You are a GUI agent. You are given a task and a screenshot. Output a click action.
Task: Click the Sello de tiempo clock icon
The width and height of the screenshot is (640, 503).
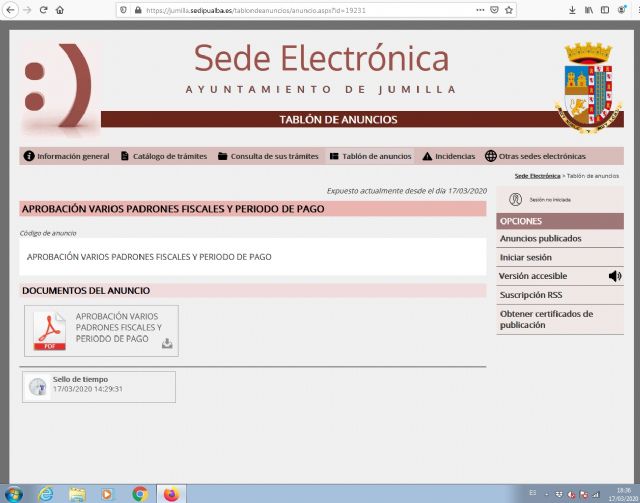[38, 387]
